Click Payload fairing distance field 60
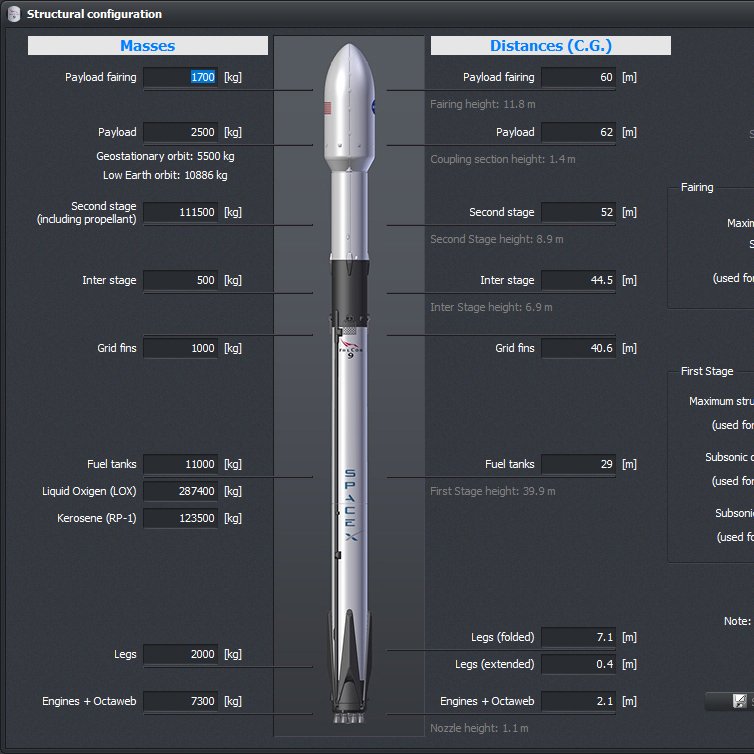The width and height of the screenshot is (754, 754). [x=578, y=77]
